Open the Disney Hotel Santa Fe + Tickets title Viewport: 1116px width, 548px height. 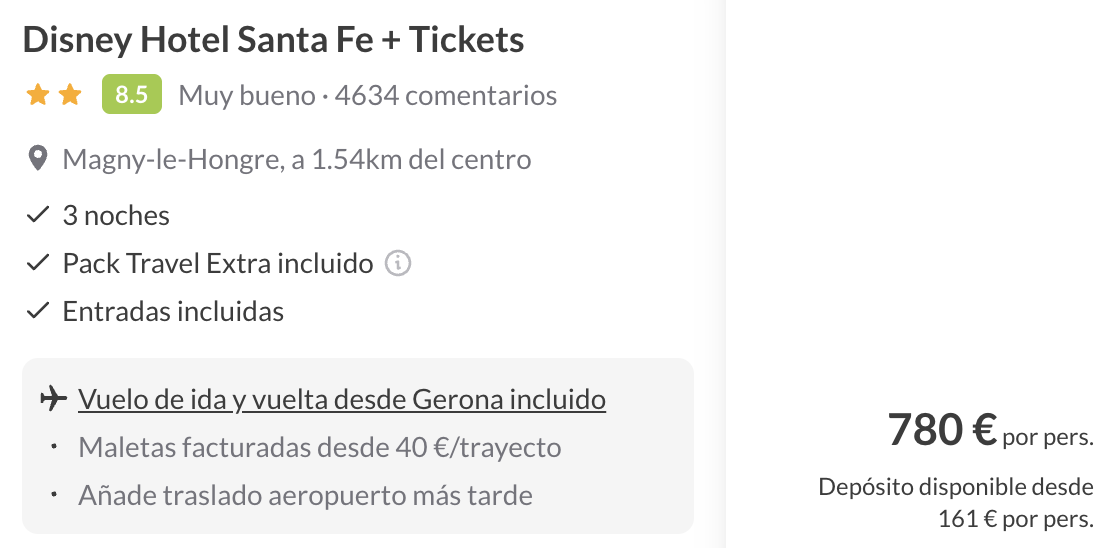click(273, 39)
